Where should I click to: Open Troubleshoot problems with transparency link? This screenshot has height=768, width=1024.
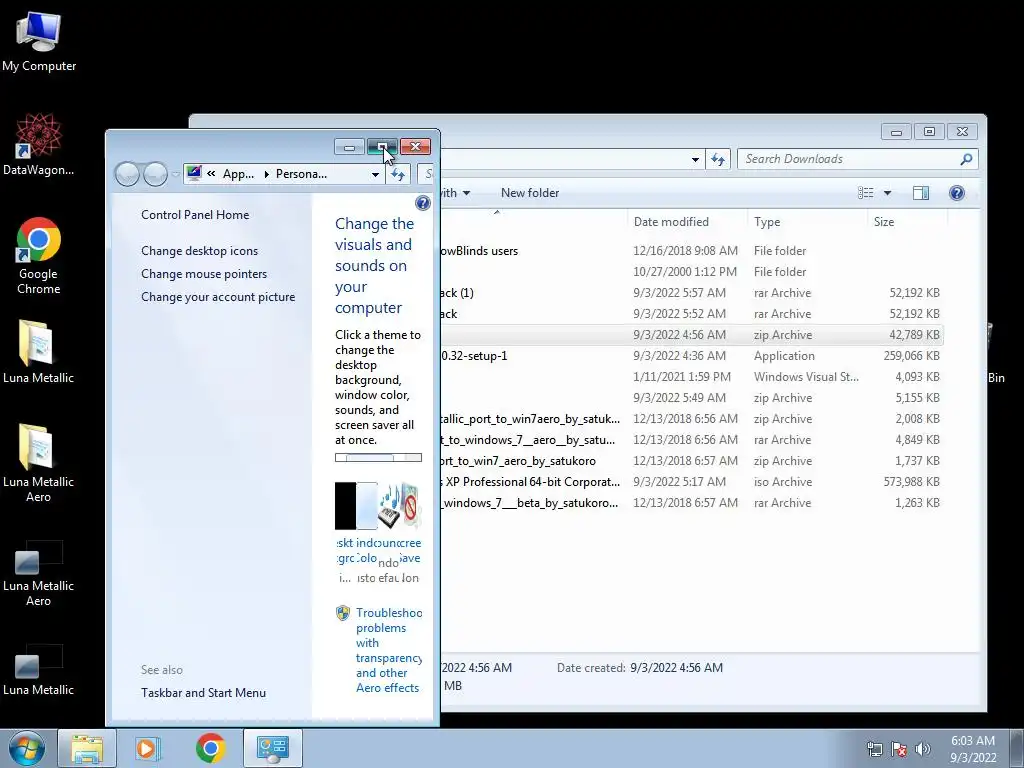tap(389, 650)
